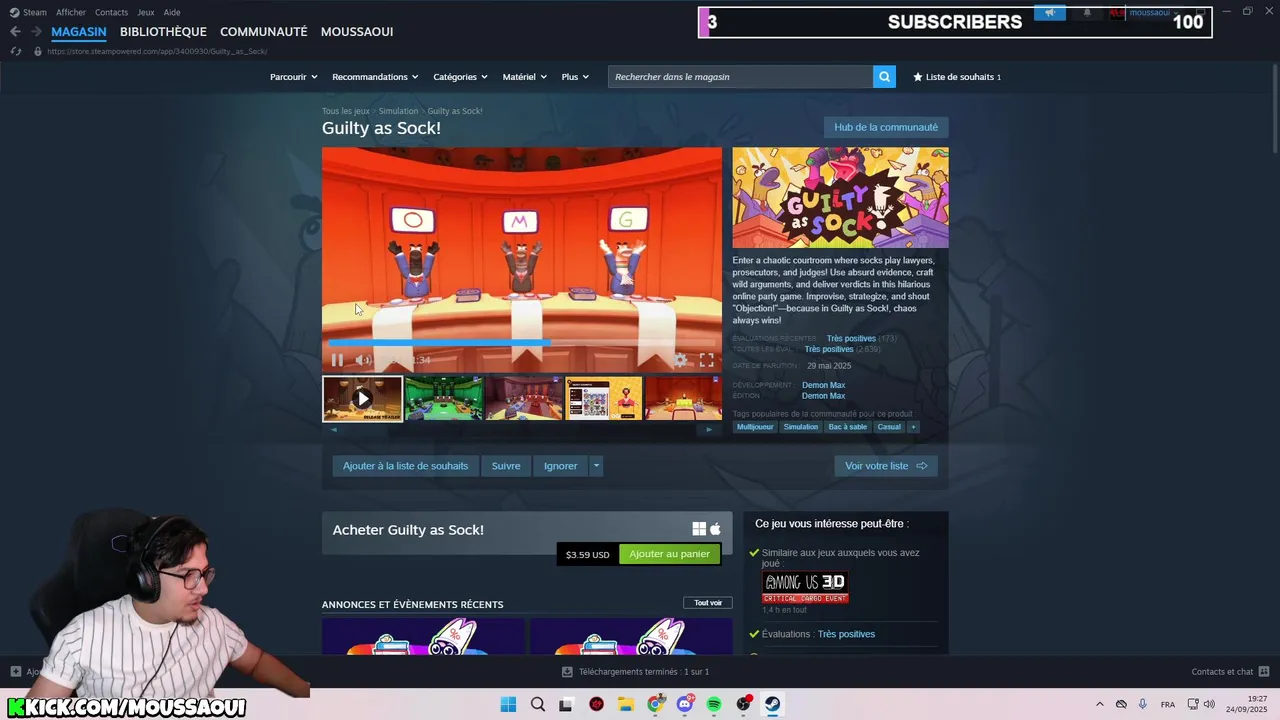The height and width of the screenshot is (720, 1280).
Task: Click the Ignorer button
Action: (x=560, y=466)
